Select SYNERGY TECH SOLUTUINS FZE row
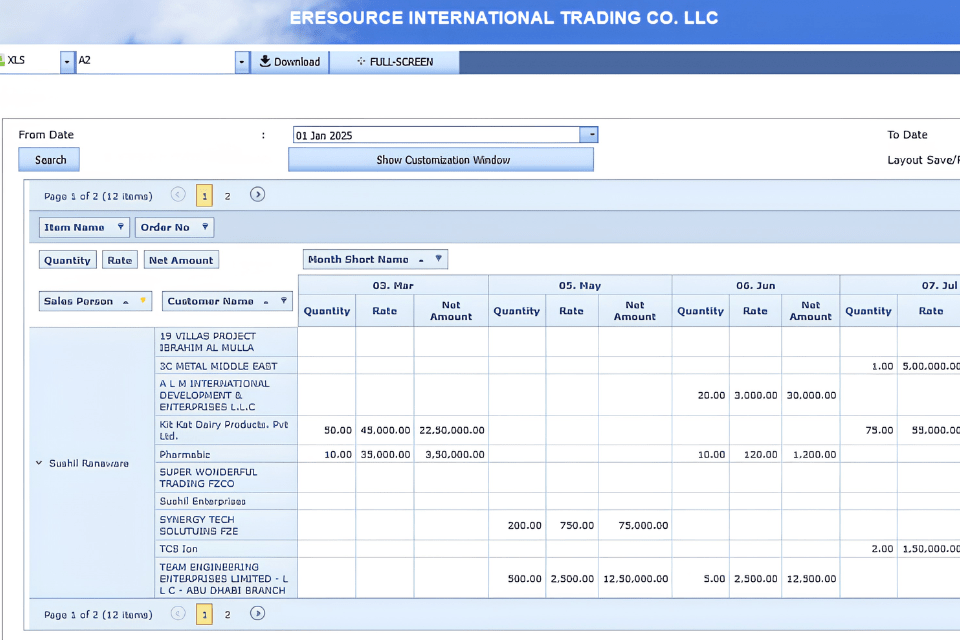 [226, 525]
